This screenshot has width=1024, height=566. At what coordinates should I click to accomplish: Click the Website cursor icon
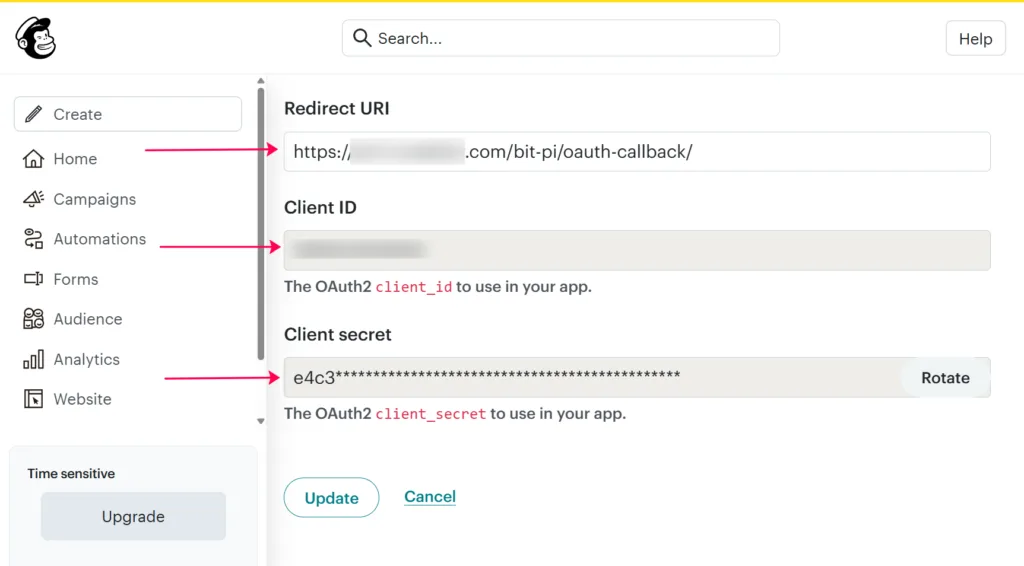point(33,399)
